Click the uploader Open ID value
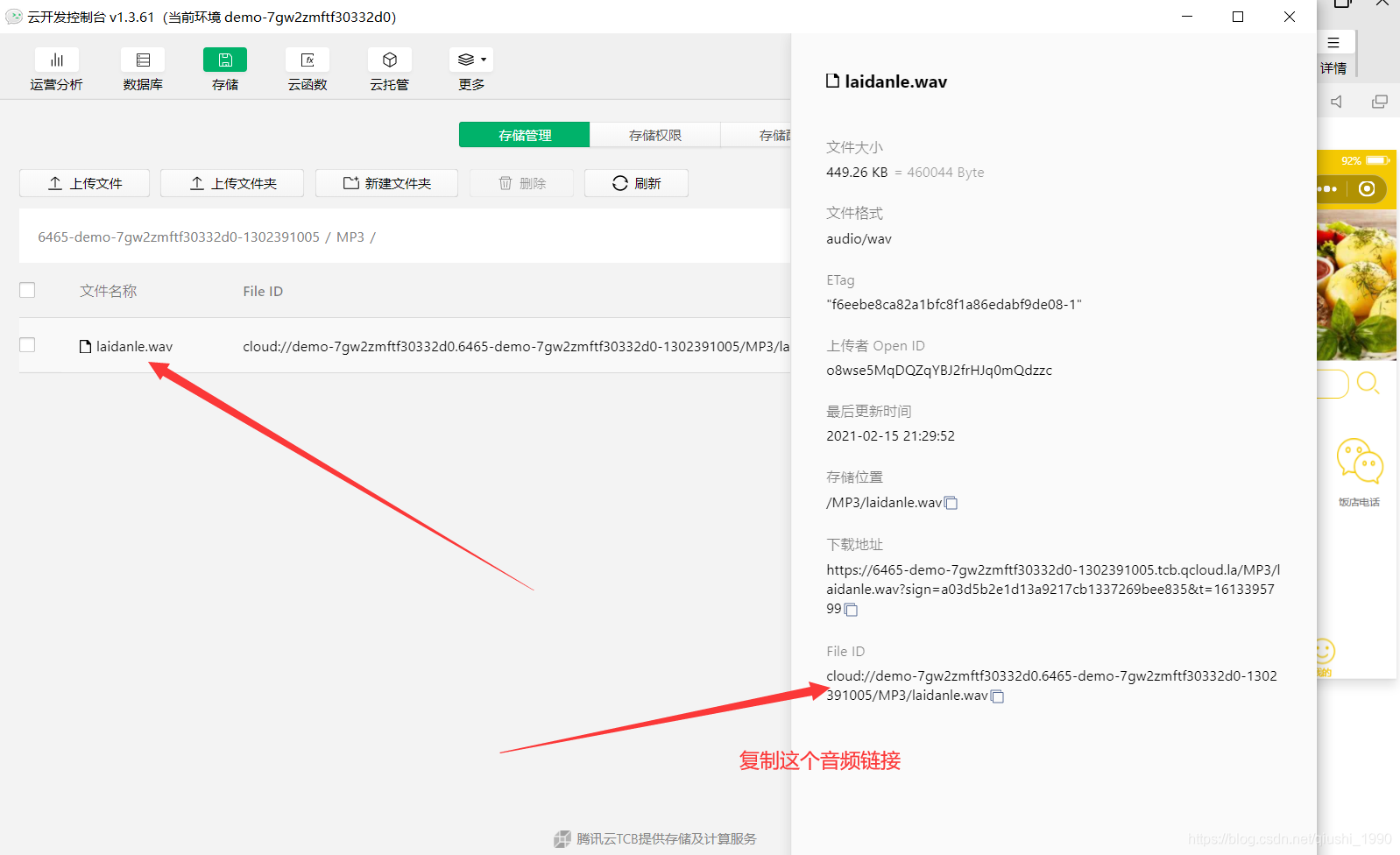The width and height of the screenshot is (1400, 855). (x=939, y=370)
